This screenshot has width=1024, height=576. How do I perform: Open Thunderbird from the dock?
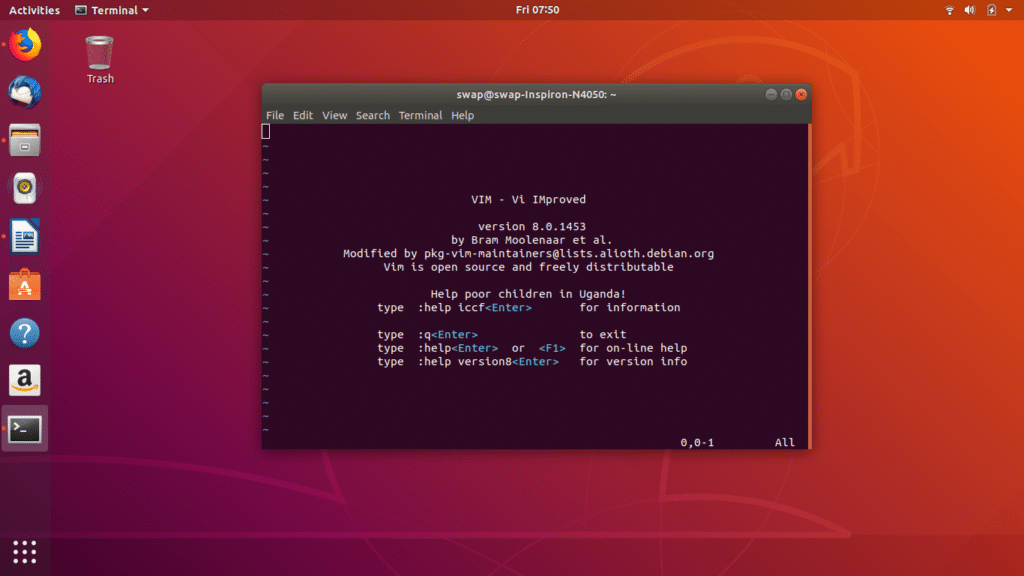(24, 93)
